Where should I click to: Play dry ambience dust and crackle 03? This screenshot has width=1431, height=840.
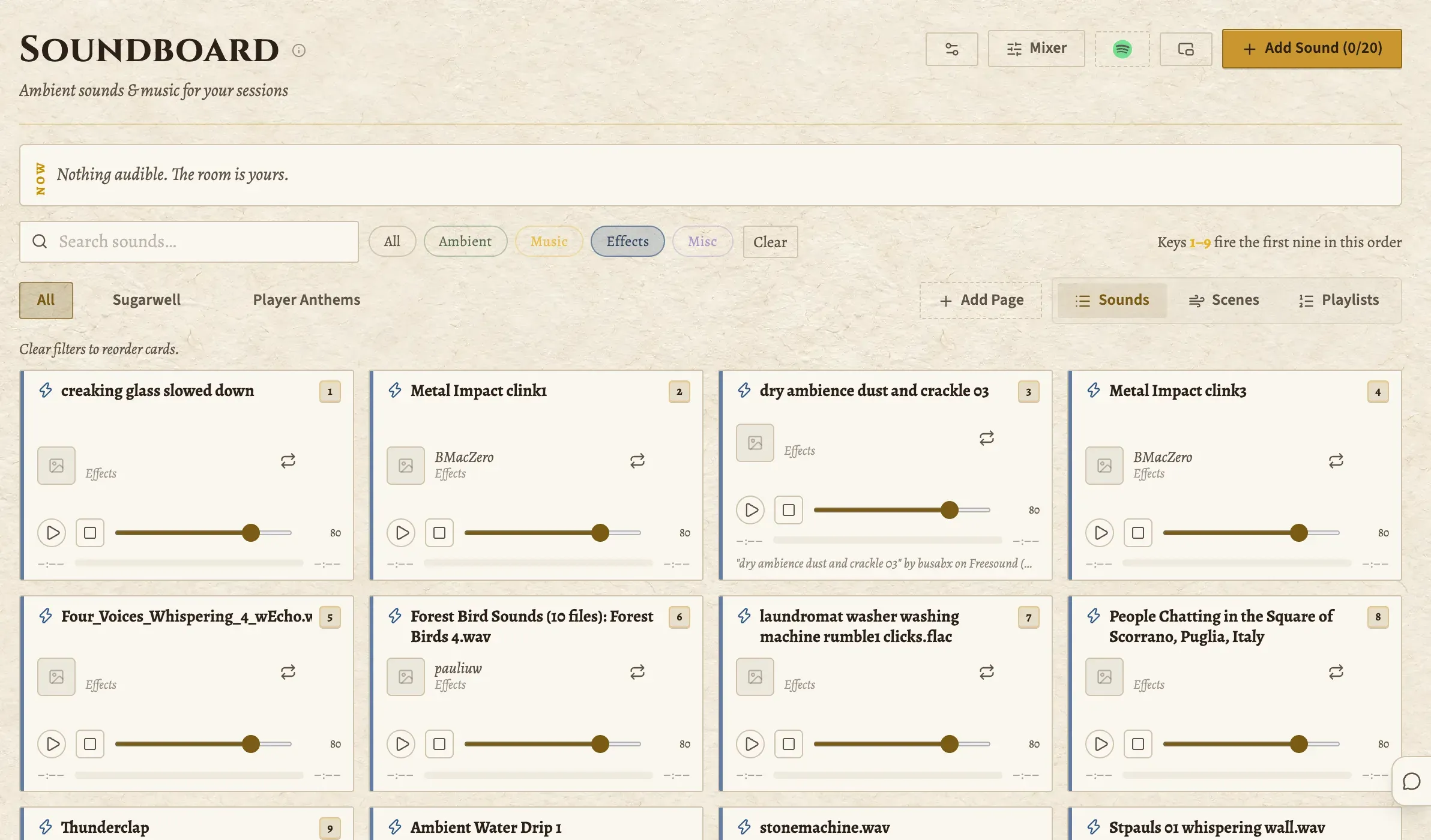point(751,510)
